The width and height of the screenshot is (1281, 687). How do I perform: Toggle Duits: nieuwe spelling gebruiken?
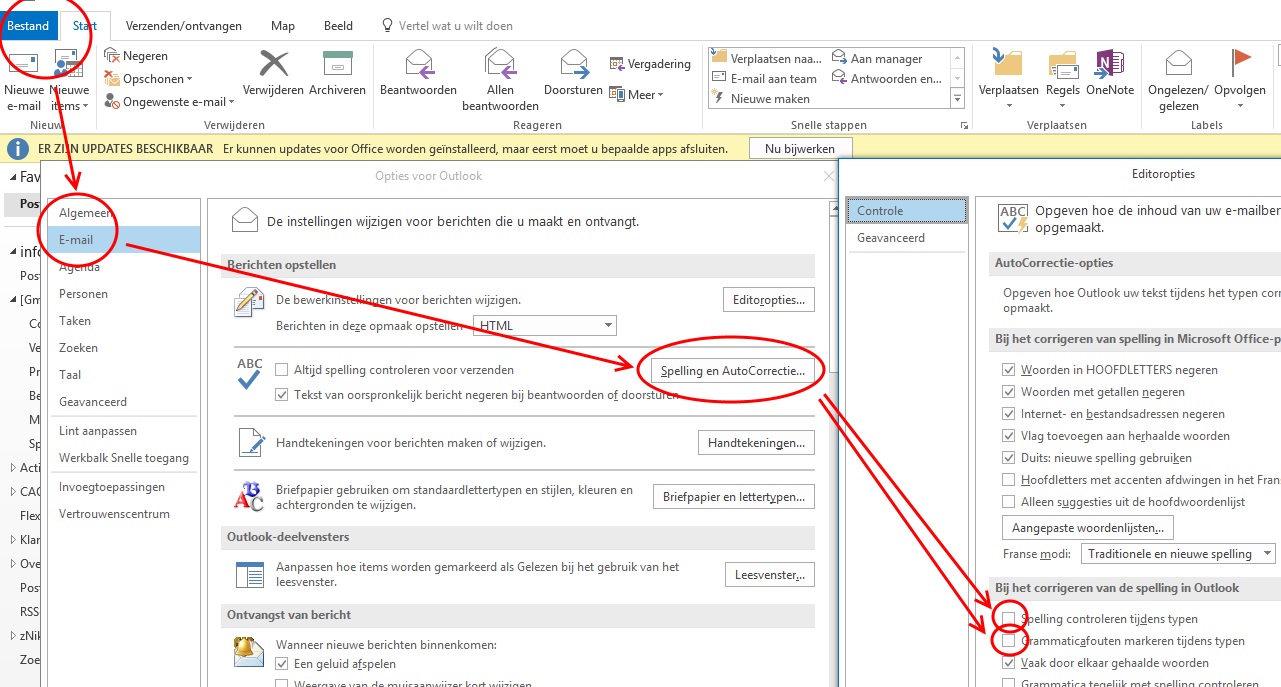(1008, 458)
